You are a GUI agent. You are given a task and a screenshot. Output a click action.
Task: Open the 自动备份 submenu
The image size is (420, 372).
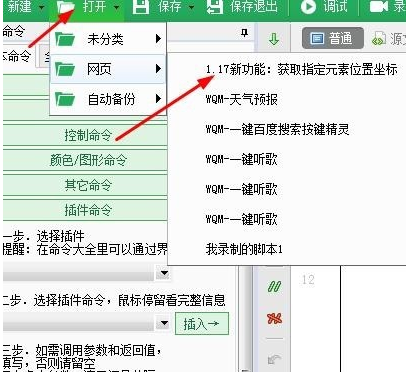[x=108, y=99]
